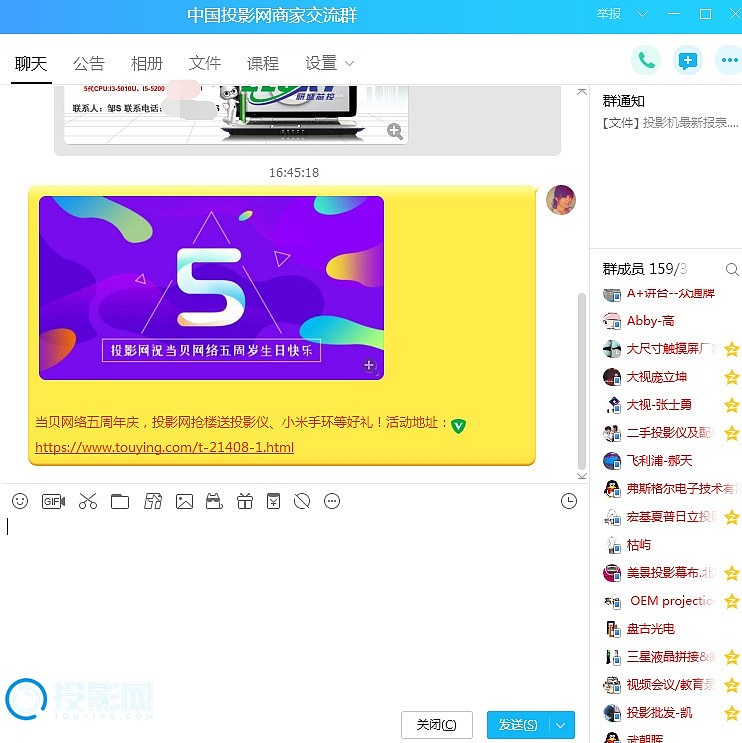Click the outfit/show icon in chat toolbar
Image resolution: width=742 pixels, height=743 pixels.
click(153, 501)
